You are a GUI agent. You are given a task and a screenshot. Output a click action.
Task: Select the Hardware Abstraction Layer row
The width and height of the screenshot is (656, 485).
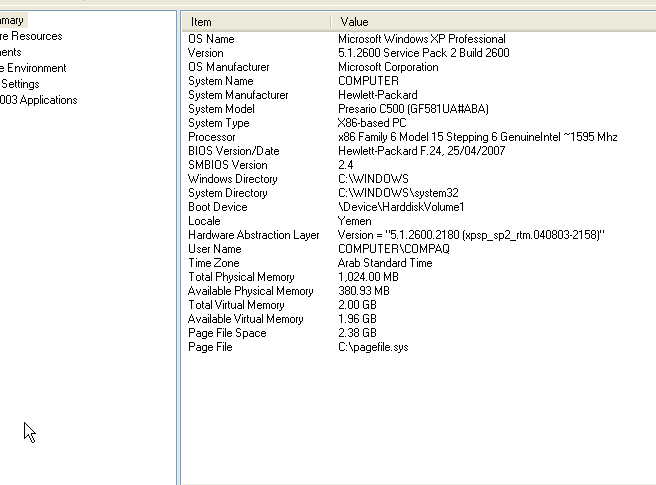click(x=253, y=235)
